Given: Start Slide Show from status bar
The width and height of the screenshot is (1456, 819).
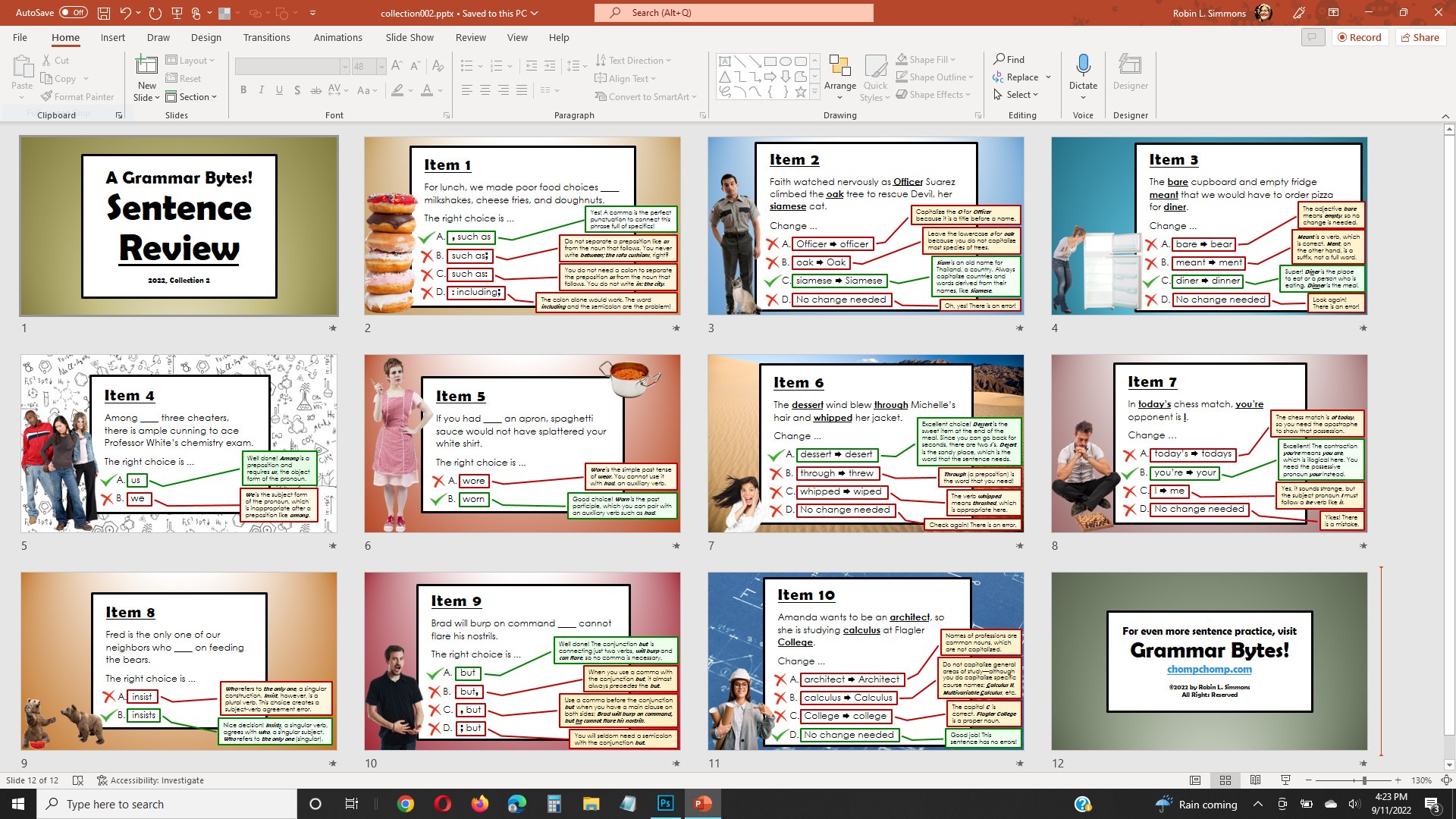Looking at the screenshot, I should tap(1285, 780).
